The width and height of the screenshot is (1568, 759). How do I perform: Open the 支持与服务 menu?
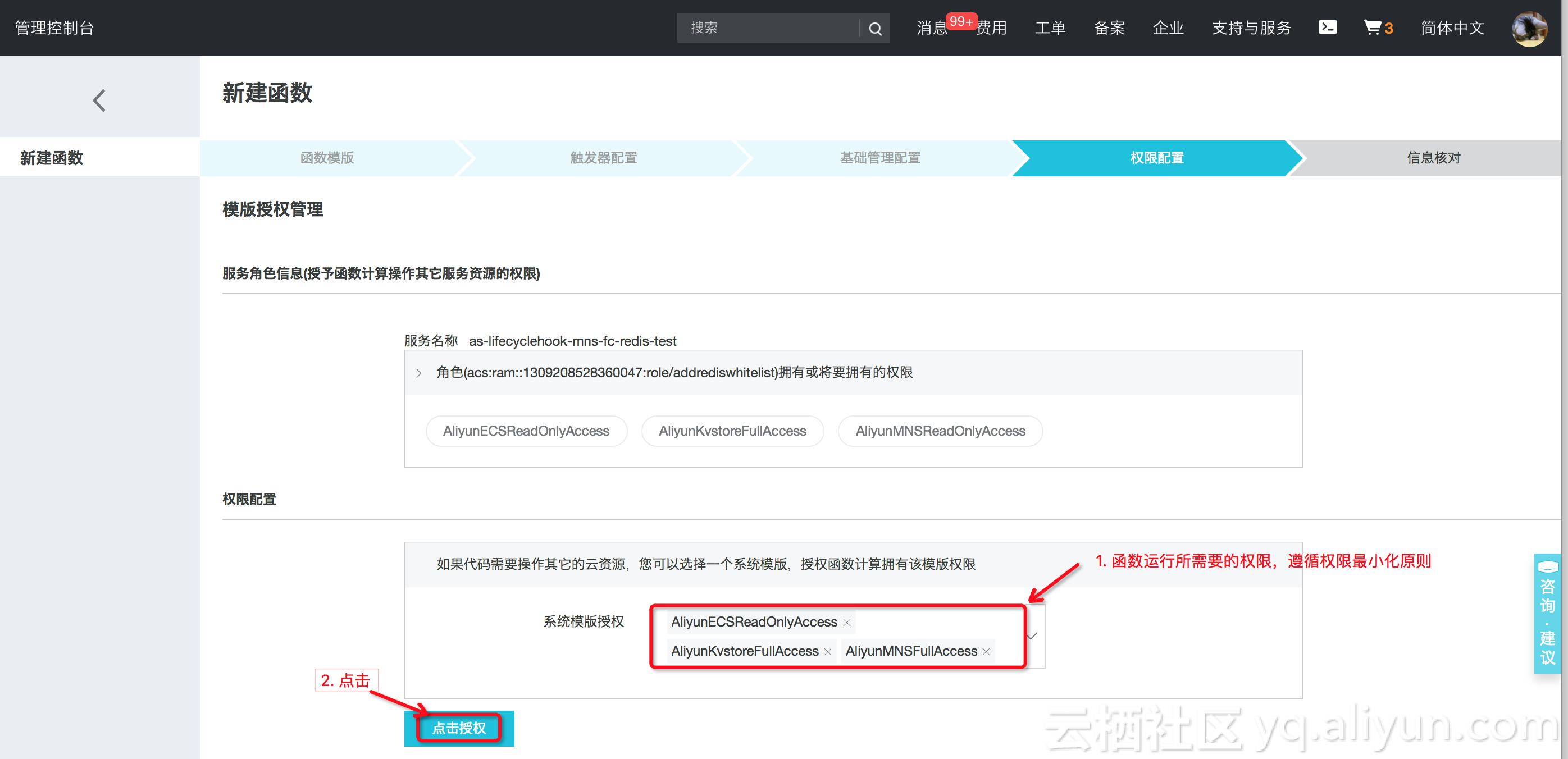pyautogui.click(x=1251, y=28)
